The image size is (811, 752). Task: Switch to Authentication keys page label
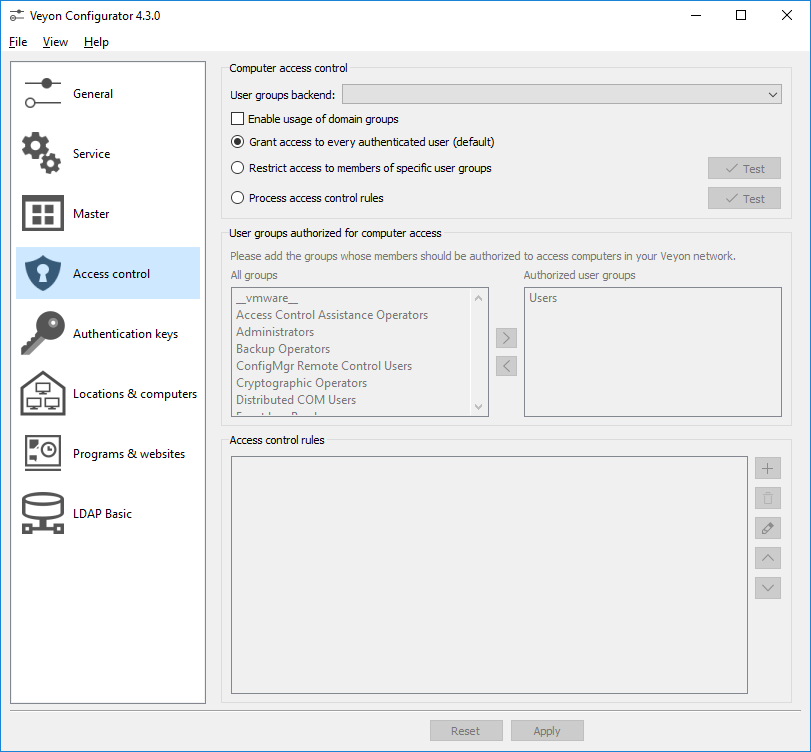pos(126,334)
